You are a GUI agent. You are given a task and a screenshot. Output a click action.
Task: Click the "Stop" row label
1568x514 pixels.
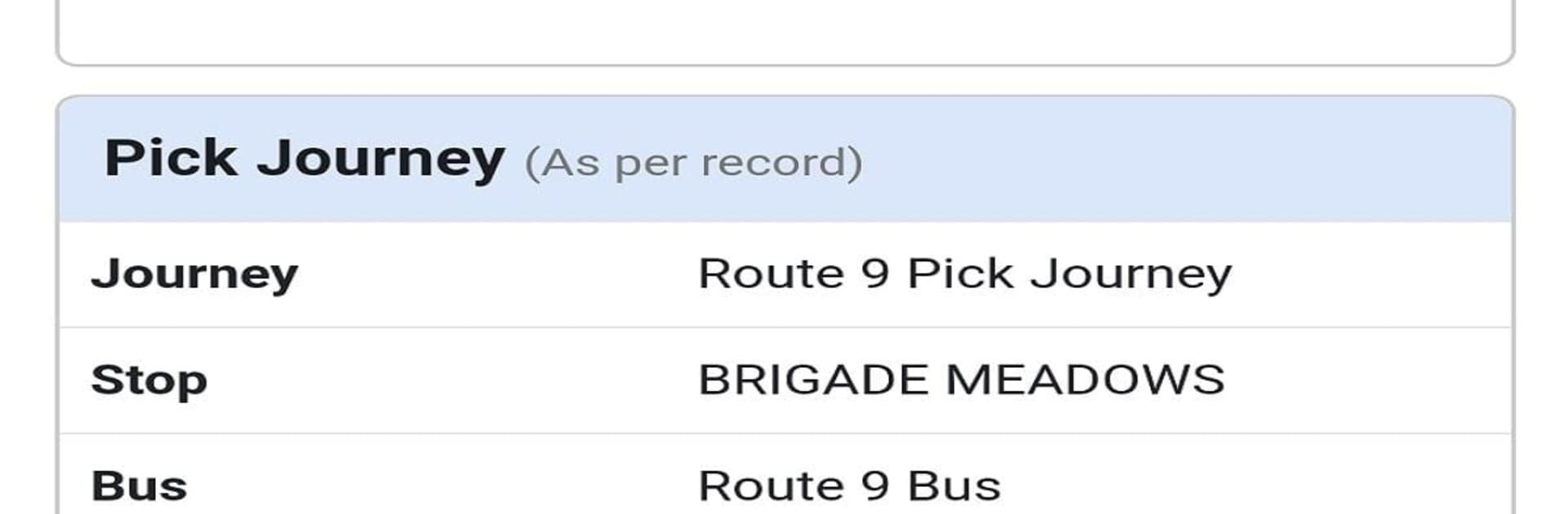(149, 380)
